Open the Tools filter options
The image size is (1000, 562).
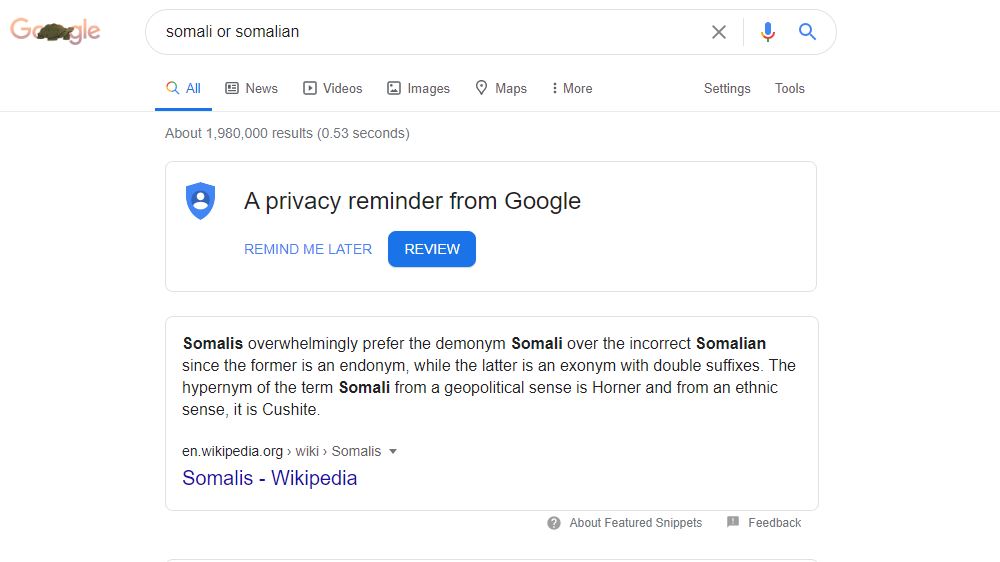click(790, 89)
